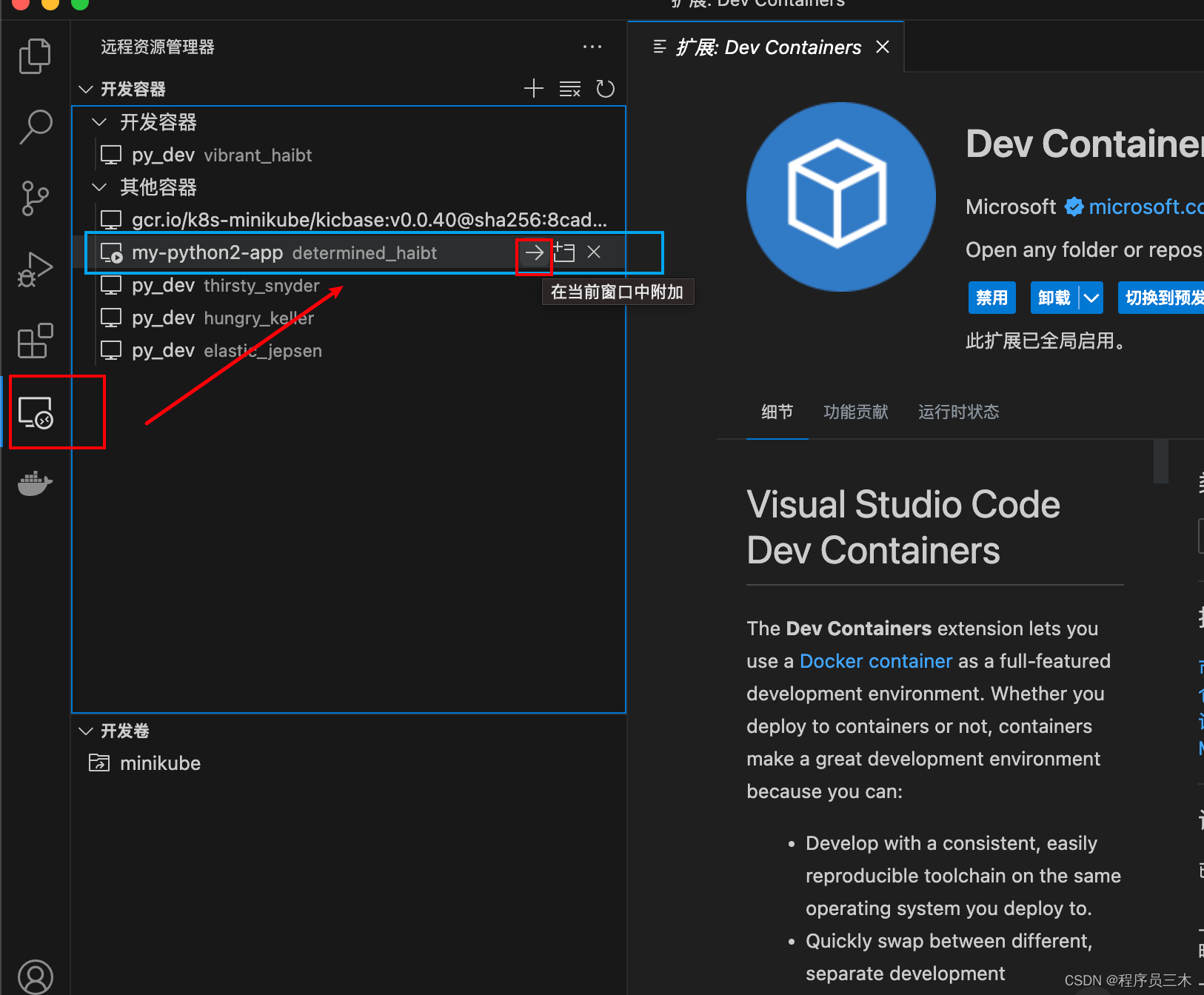The width and height of the screenshot is (1204, 995).
Task: Switch to the 运行时状态 tab
Action: [x=958, y=412]
